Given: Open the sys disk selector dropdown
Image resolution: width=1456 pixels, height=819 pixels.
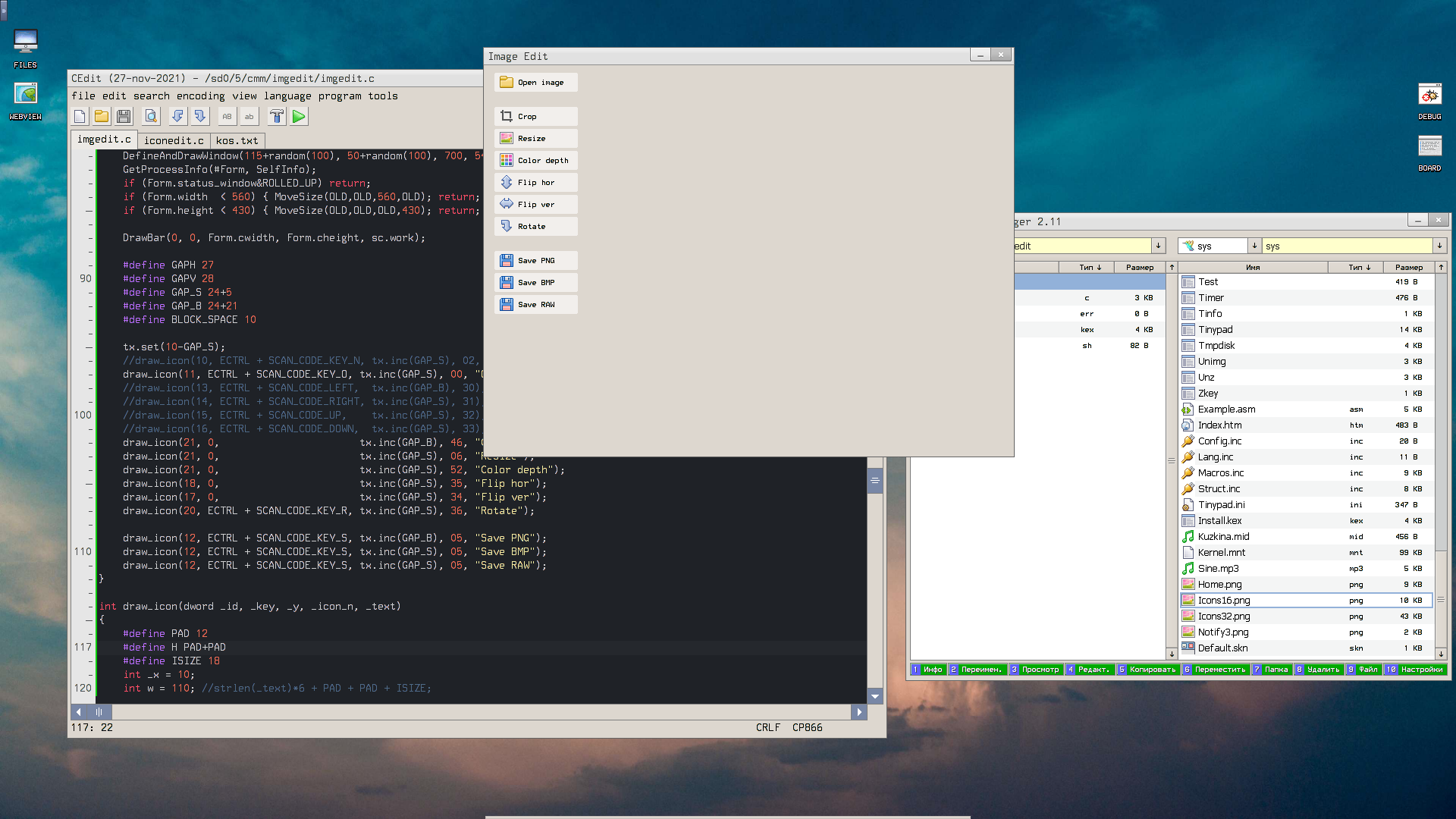Looking at the screenshot, I should coord(1254,246).
